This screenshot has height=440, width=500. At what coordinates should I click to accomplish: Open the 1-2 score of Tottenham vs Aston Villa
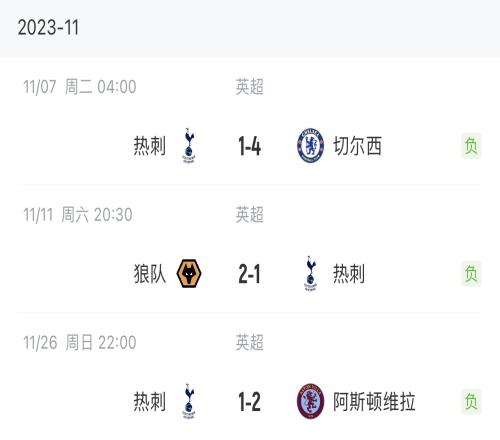249,402
